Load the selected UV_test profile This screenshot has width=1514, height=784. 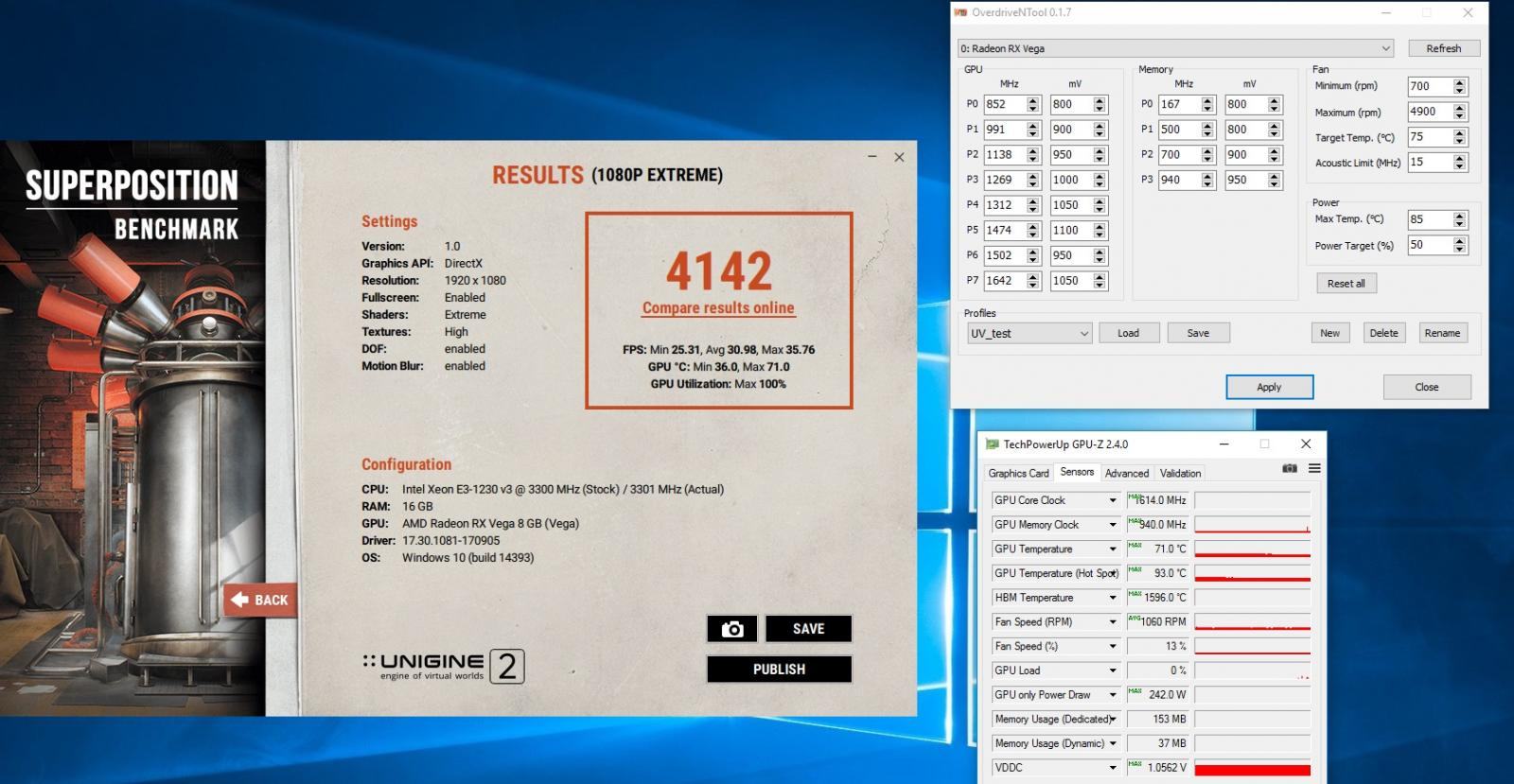coord(1128,333)
